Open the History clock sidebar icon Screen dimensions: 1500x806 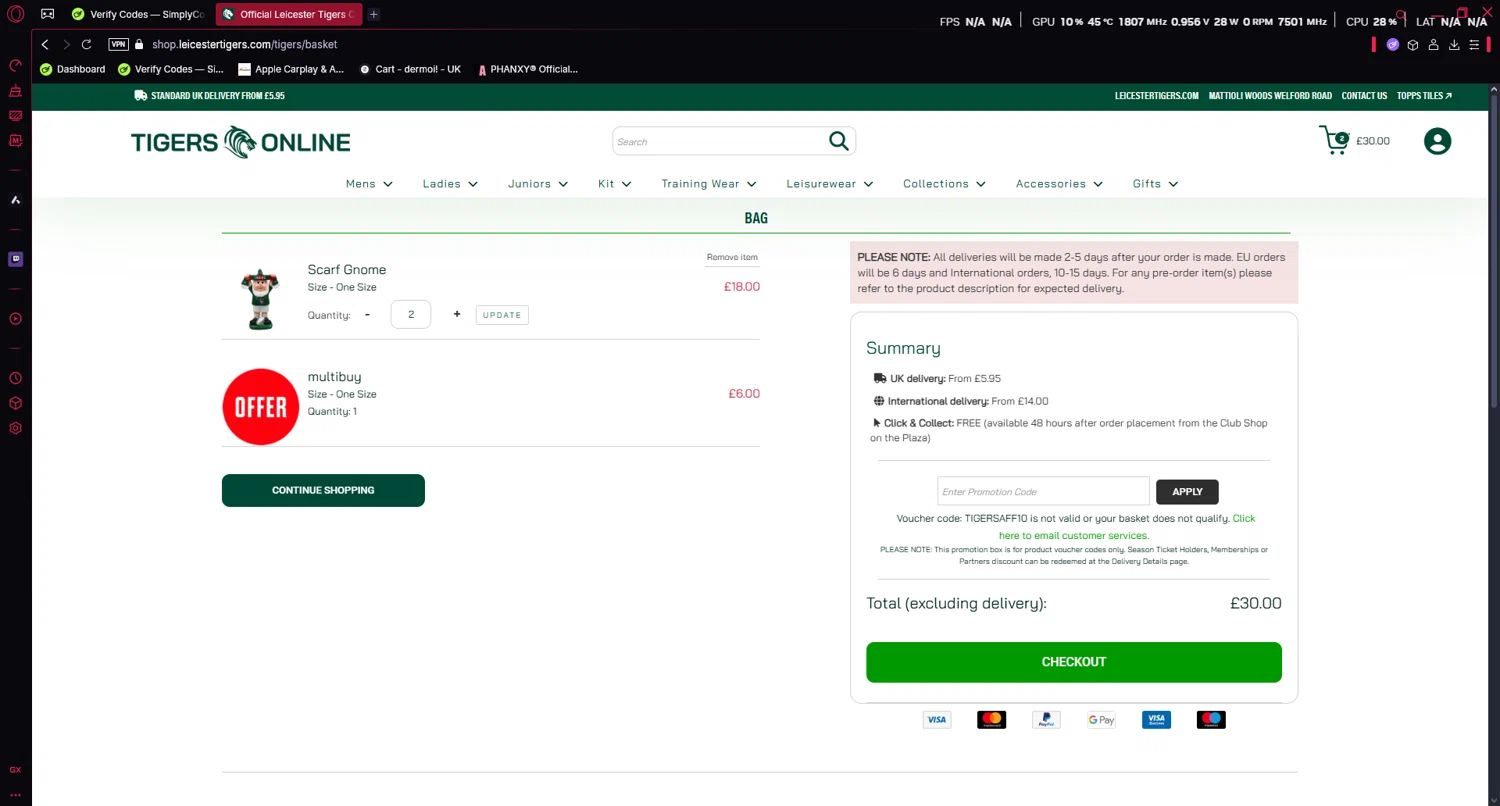tap(15, 378)
